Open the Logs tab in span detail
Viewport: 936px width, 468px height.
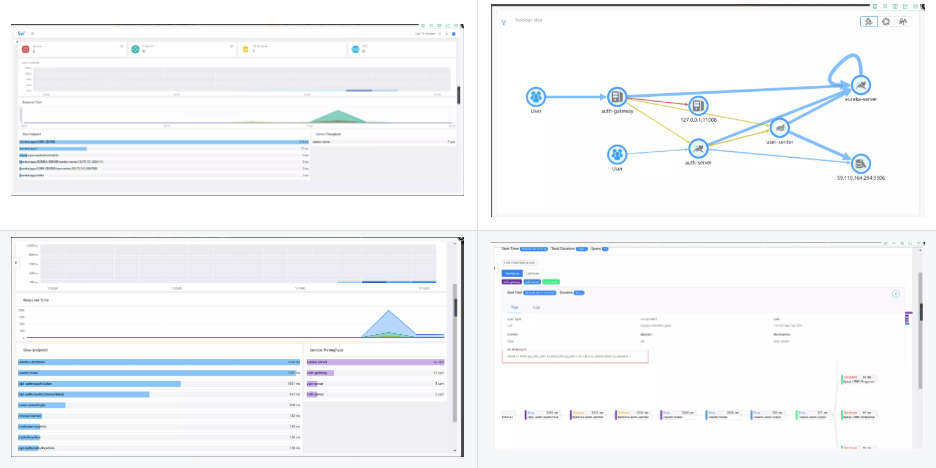click(536, 307)
